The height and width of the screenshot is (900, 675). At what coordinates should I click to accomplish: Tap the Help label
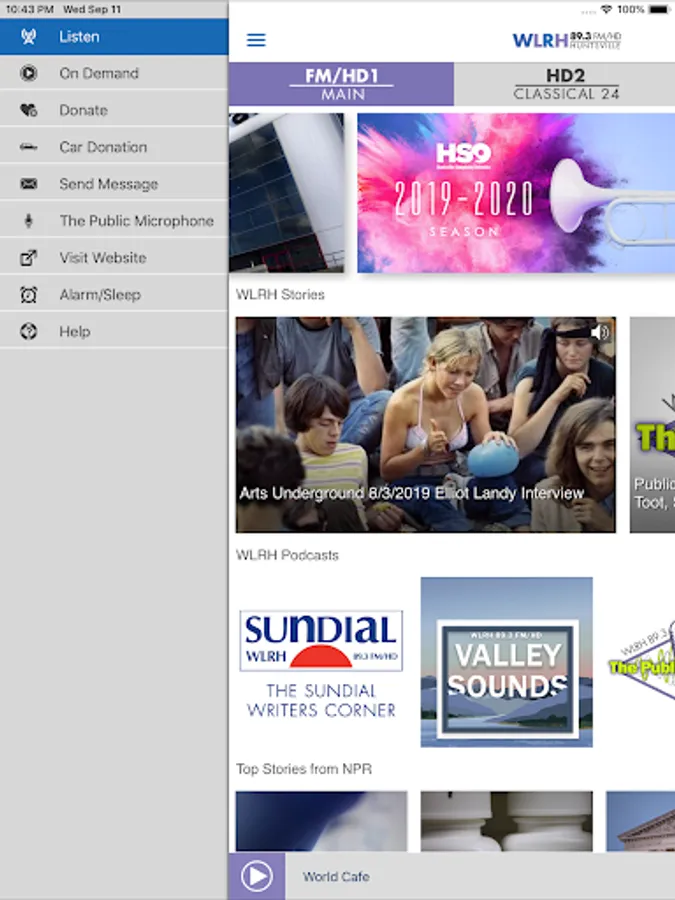[x=75, y=332]
